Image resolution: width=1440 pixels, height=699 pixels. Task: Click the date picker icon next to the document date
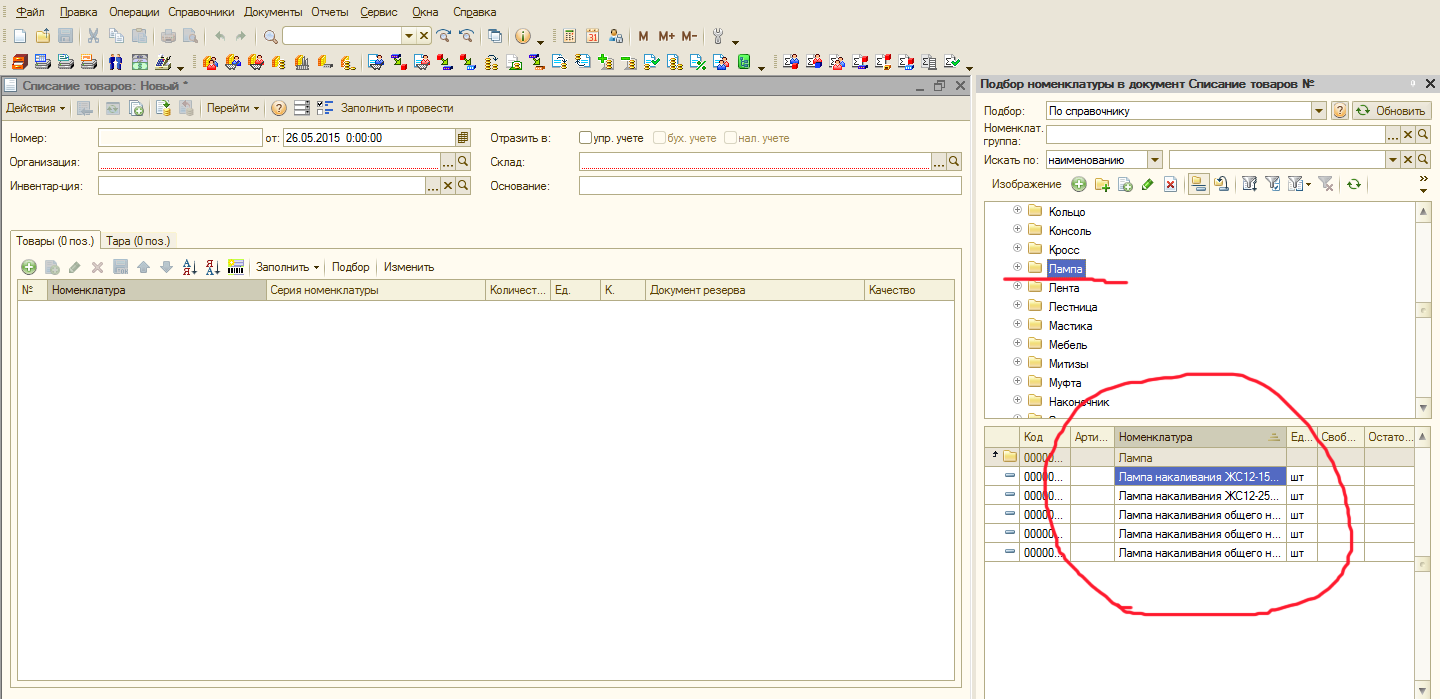463,138
